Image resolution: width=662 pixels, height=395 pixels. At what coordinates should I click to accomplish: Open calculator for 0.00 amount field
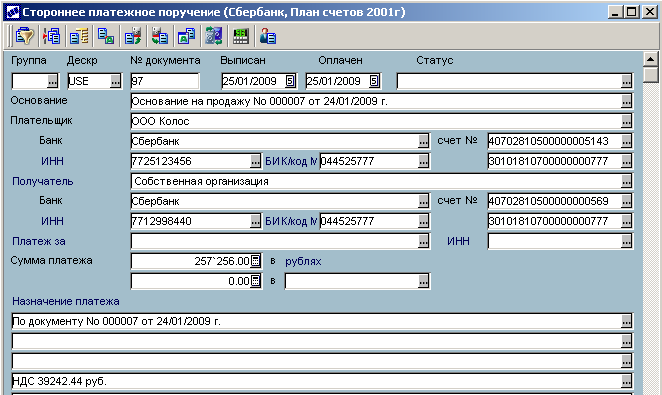tap(255, 281)
